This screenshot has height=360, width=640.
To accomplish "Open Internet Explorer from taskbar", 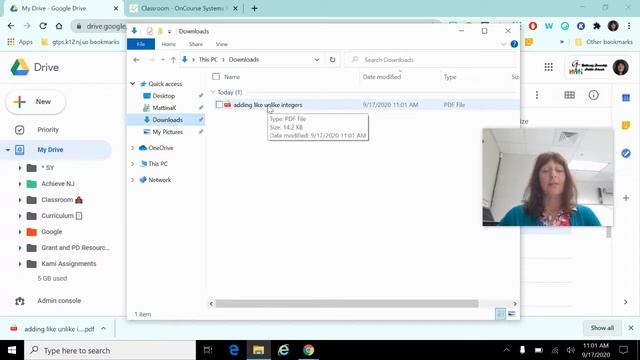I will 283,350.
